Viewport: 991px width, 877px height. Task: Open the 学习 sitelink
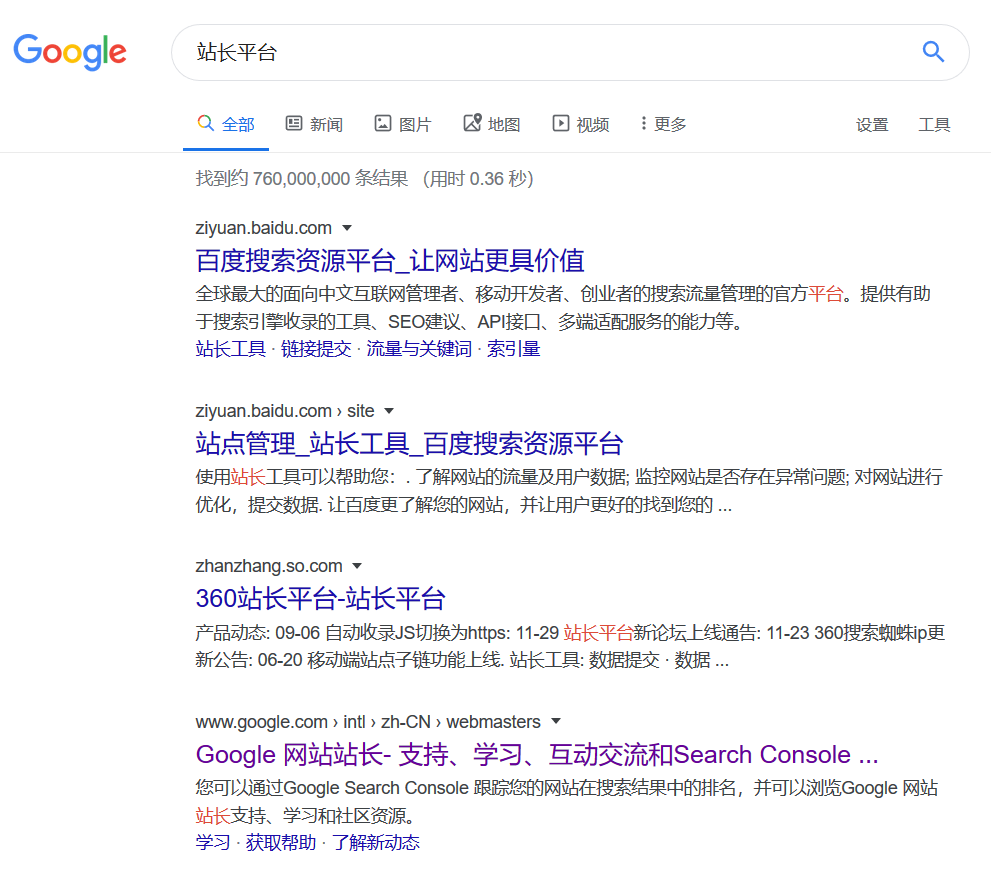(x=213, y=842)
